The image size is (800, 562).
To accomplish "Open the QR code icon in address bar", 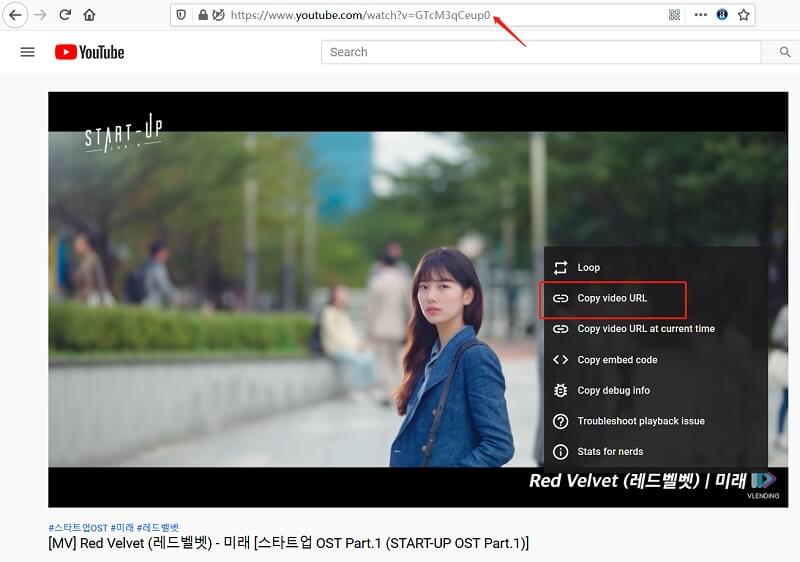I will pos(674,15).
